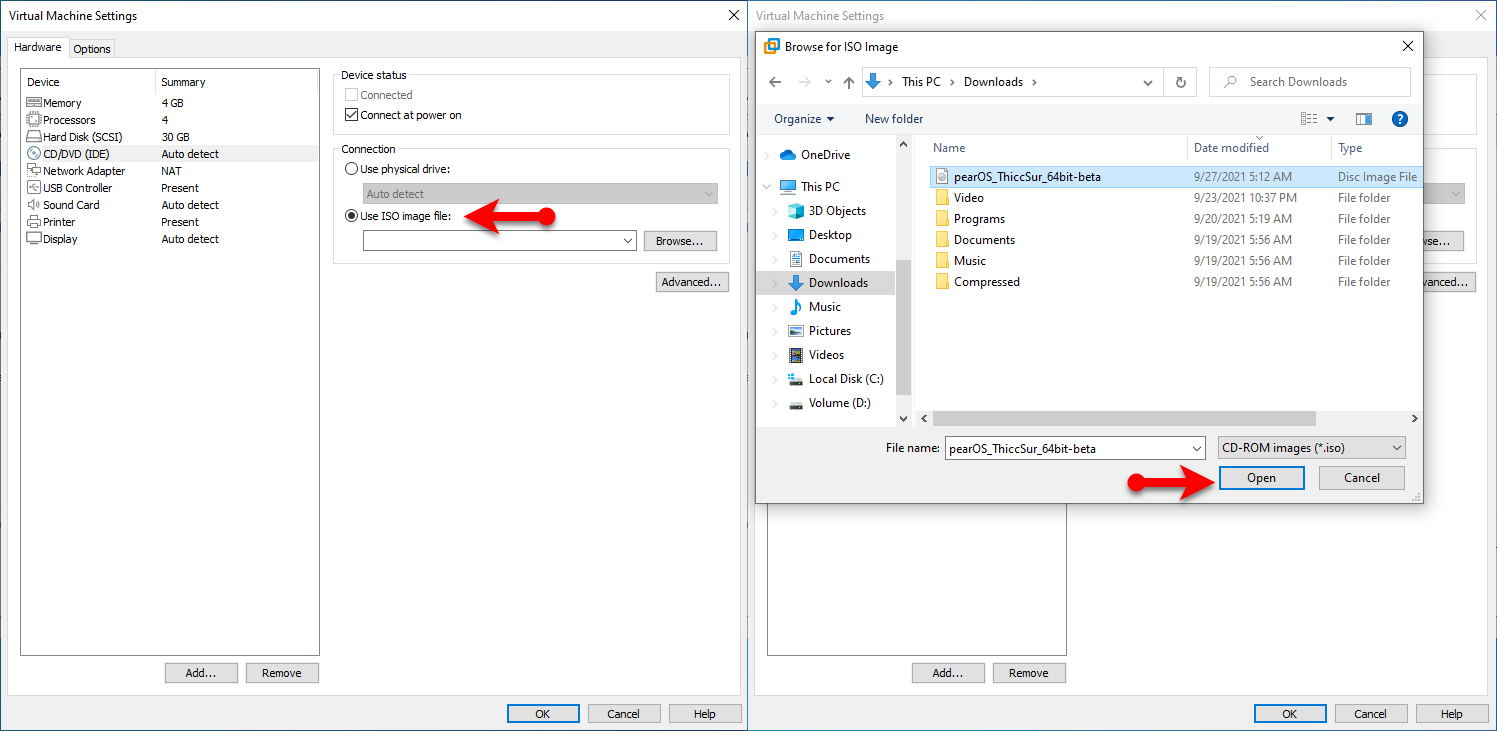The width and height of the screenshot is (1497, 731).
Task: Click the Local Disk (C:) drive icon
Action: 796,379
